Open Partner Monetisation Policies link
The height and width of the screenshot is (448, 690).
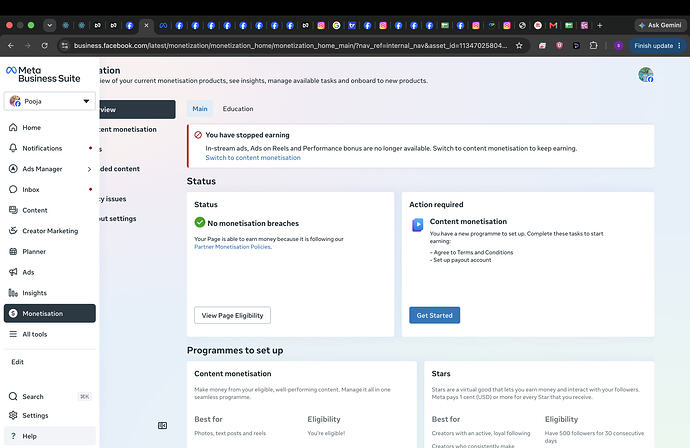233,247
